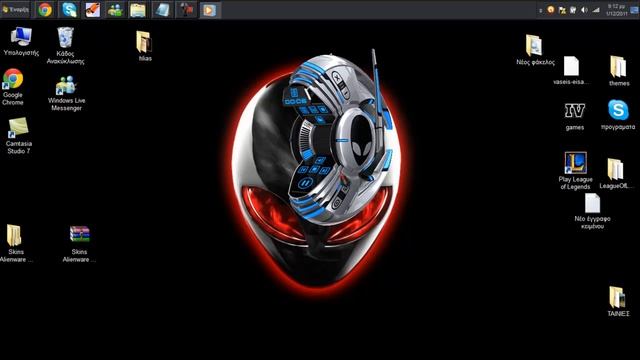Select the Skins Alienware RAR archive
This screenshot has width=640, height=360.
point(79,244)
